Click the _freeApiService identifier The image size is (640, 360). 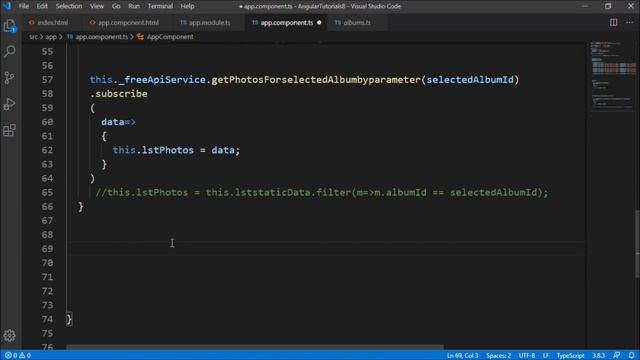pos(162,80)
